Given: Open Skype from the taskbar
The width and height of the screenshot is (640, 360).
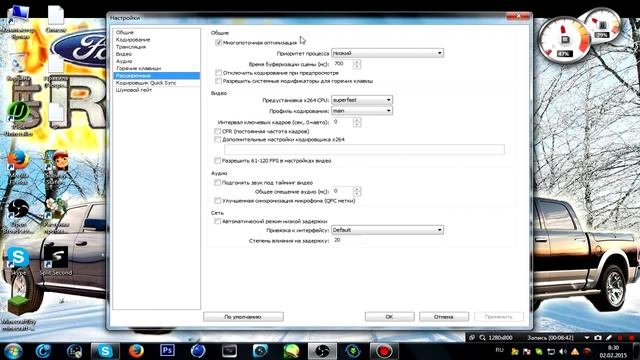Looking at the screenshot, I should 105,351.
